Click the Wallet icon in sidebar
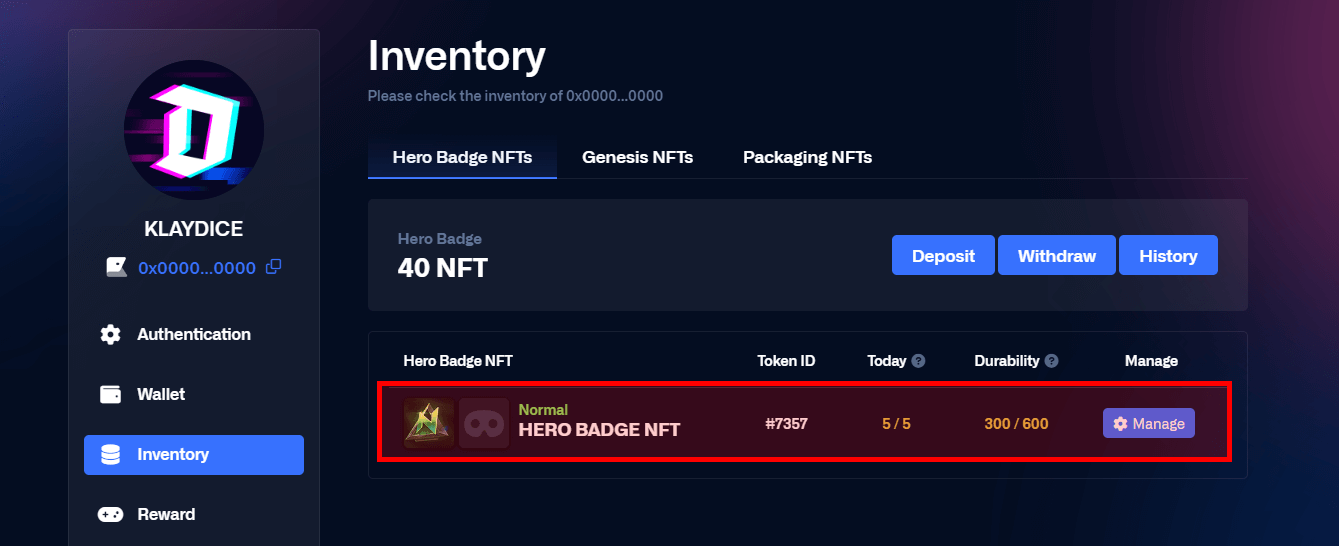 click(x=111, y=394)
